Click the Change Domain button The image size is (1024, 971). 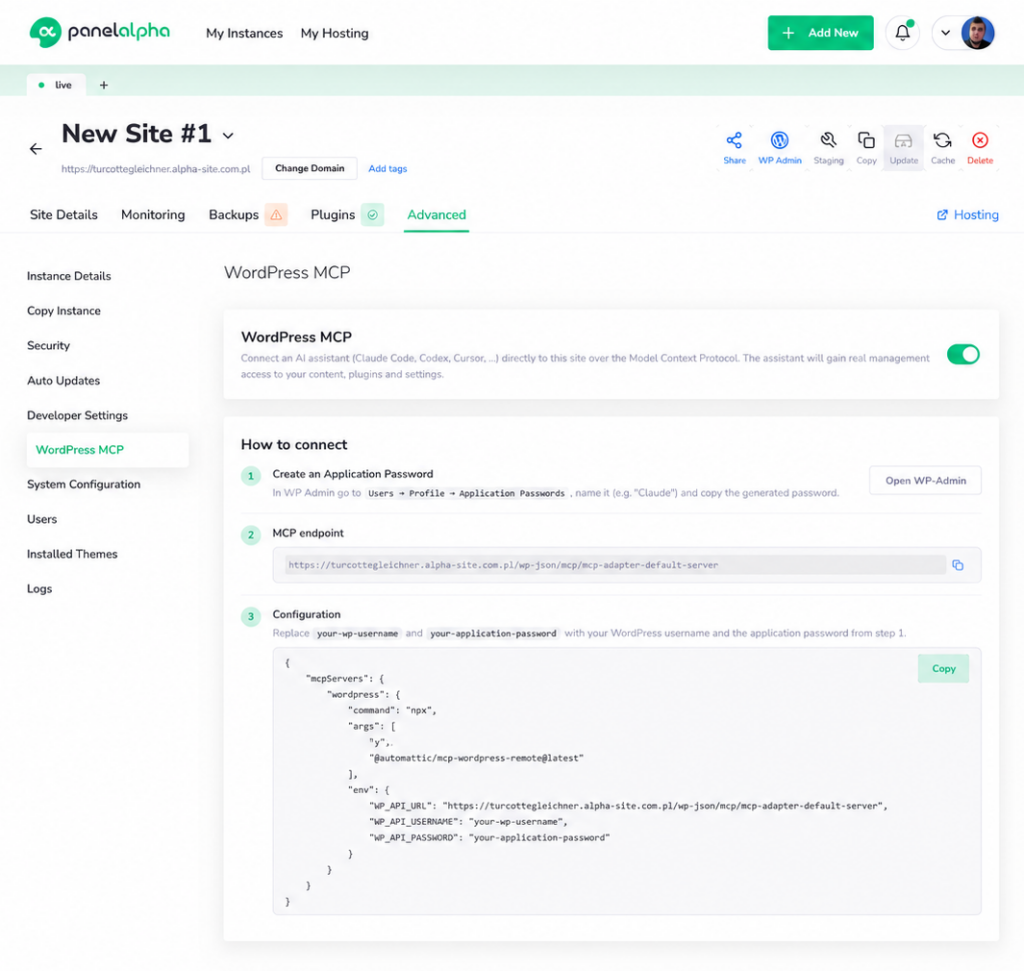[310, 168]
